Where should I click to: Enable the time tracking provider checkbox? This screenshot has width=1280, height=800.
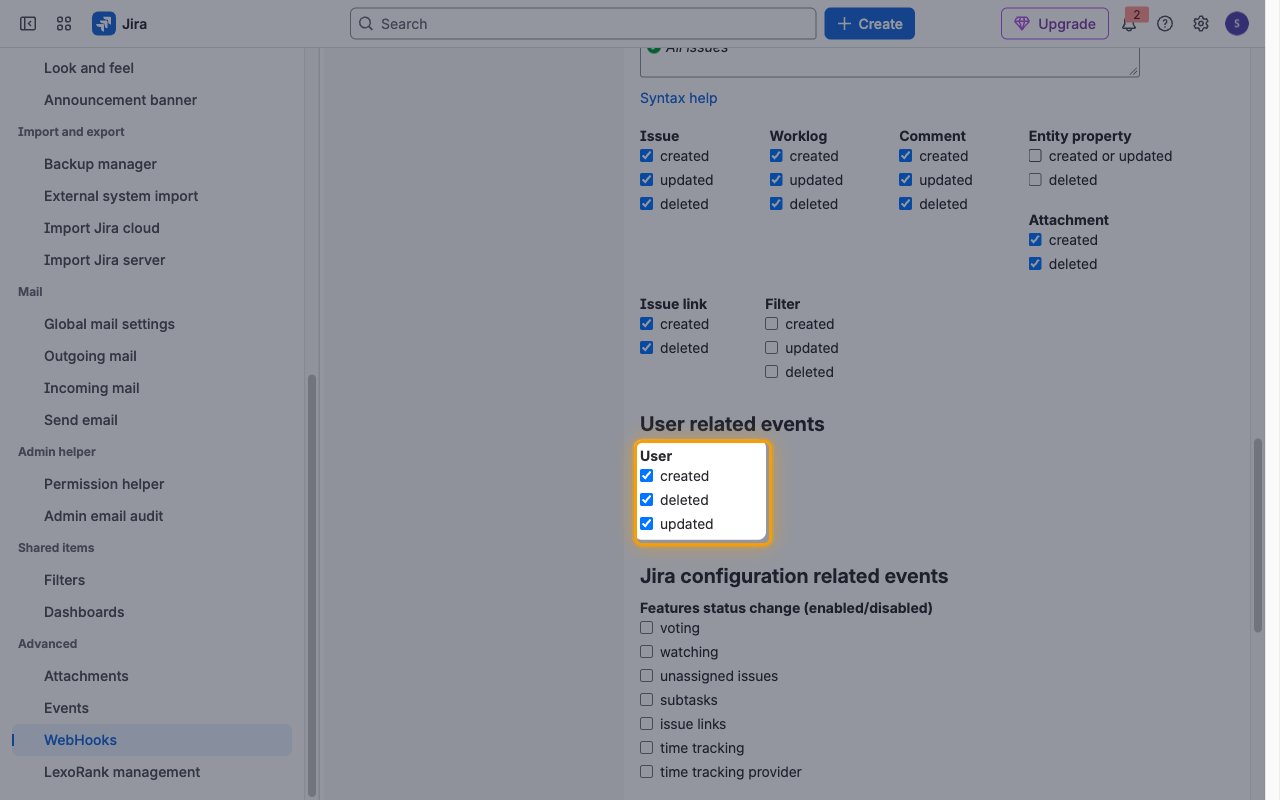[x=646, y=772]
